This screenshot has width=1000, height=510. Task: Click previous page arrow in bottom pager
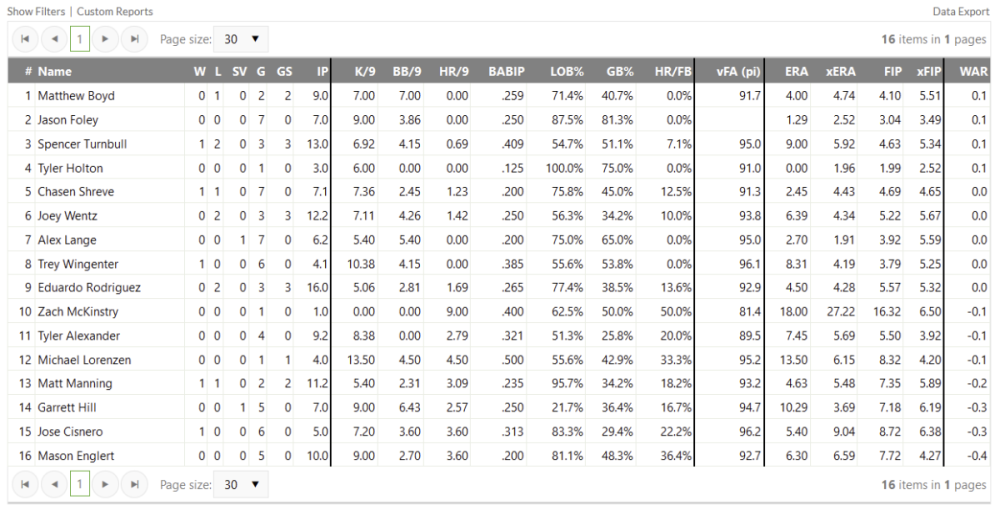click(x=54, y=485)
